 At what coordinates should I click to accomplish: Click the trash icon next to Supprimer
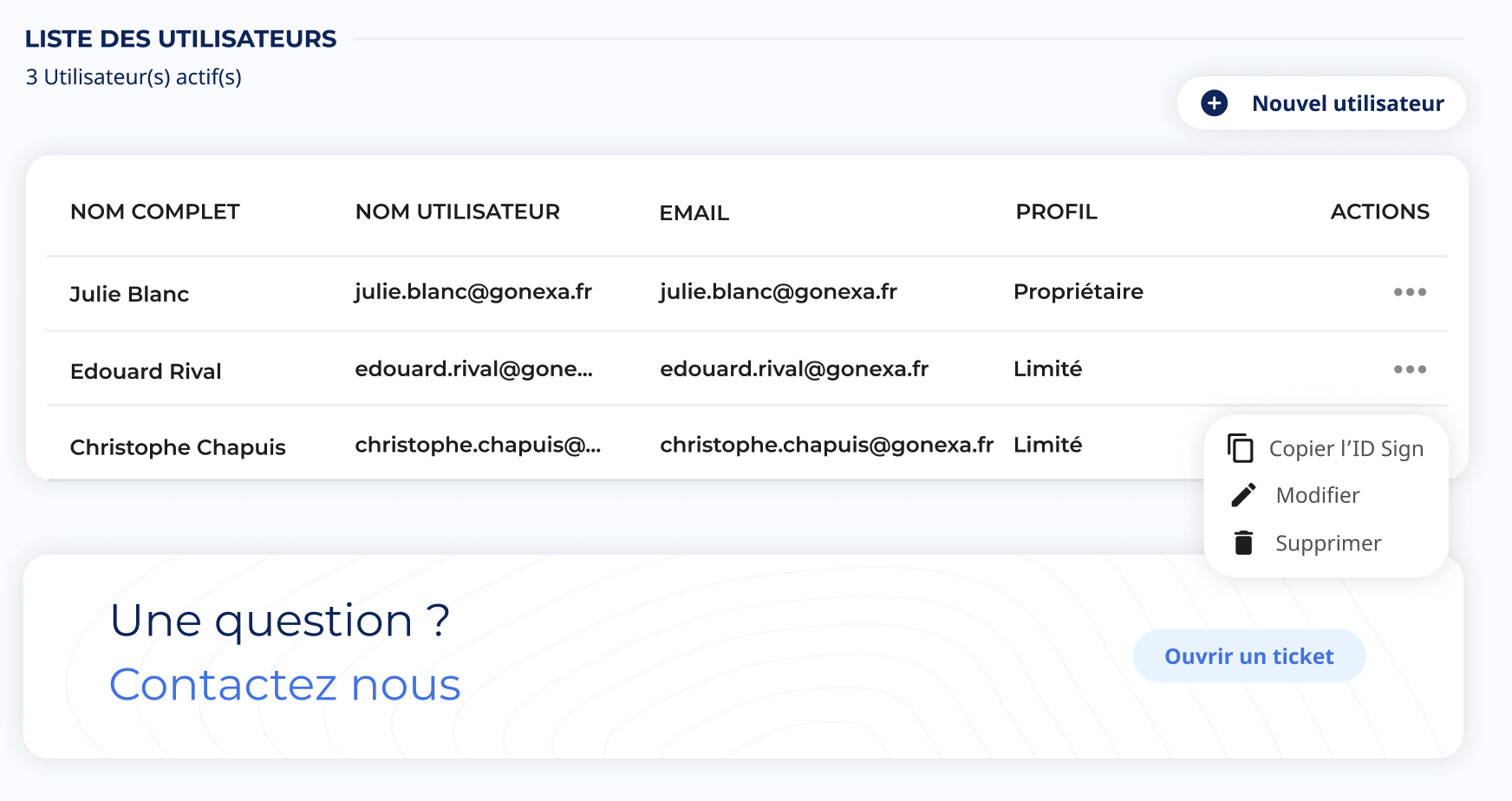click(x=1243, y=543)
